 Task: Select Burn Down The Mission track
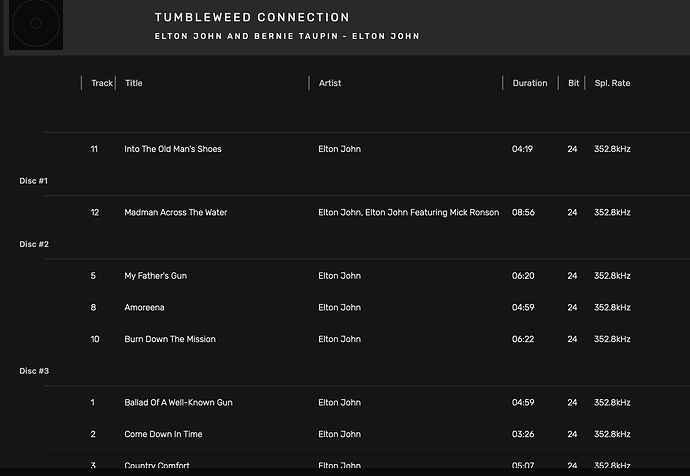170,339
